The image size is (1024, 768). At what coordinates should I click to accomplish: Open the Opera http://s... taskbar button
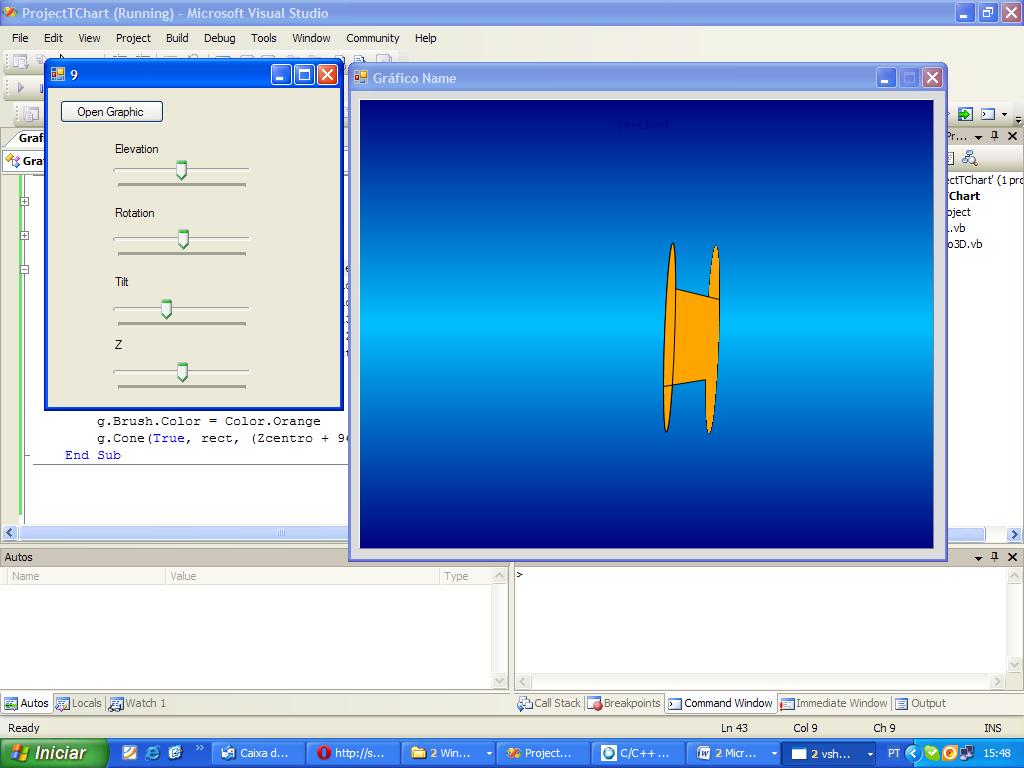click(x=353, y=753)
